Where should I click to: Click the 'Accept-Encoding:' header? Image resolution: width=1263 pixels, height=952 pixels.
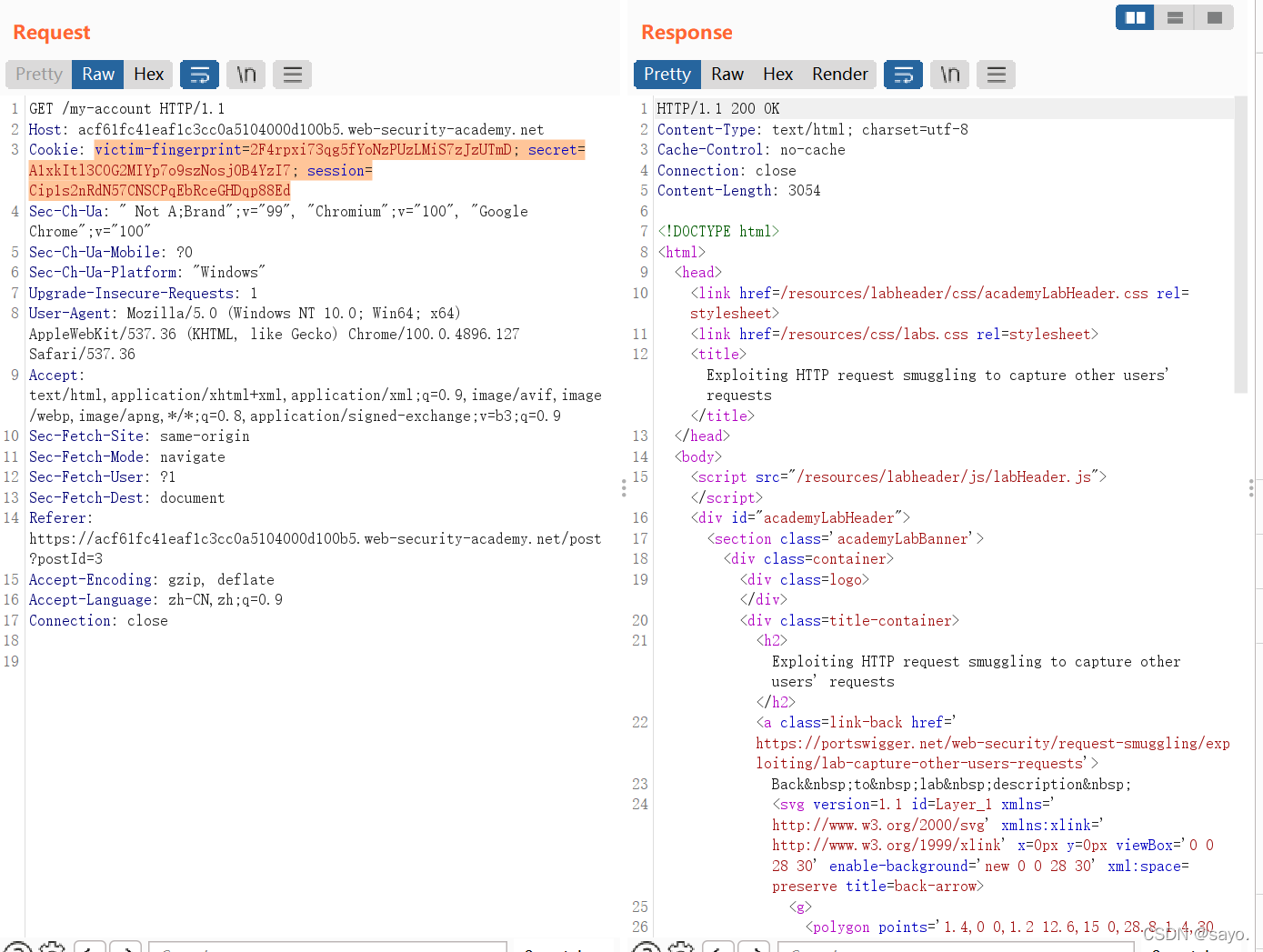(94, 580)
